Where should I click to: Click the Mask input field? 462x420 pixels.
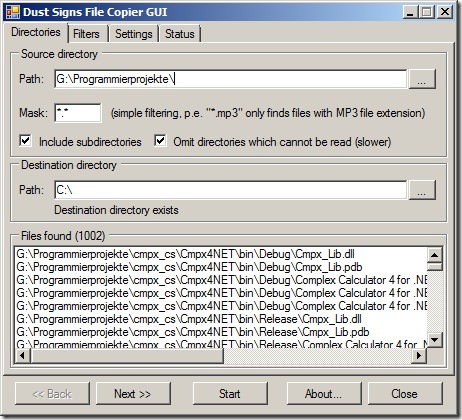point(78,113)
